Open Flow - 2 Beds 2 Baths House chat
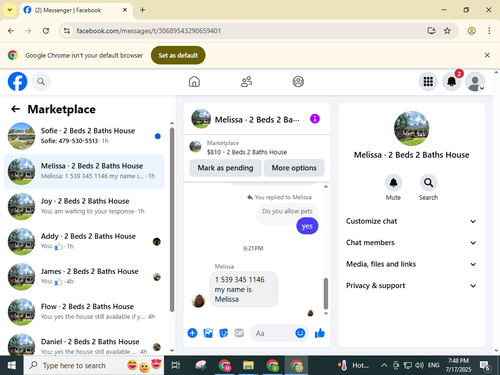500x375 pixels. (x=84, y=312)
